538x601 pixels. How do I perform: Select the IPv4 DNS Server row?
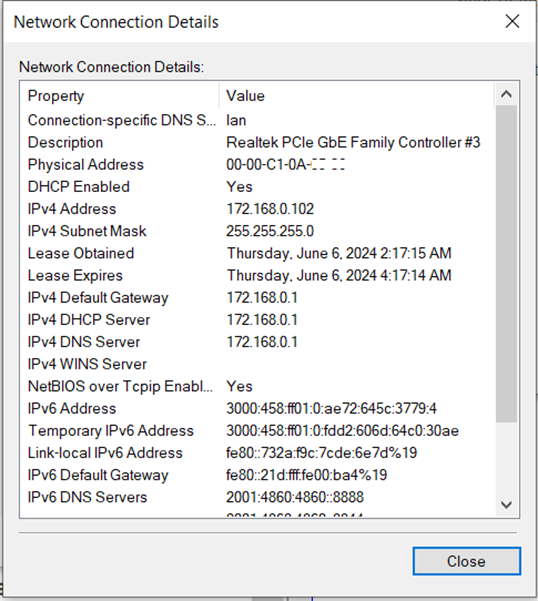(258, 342)
